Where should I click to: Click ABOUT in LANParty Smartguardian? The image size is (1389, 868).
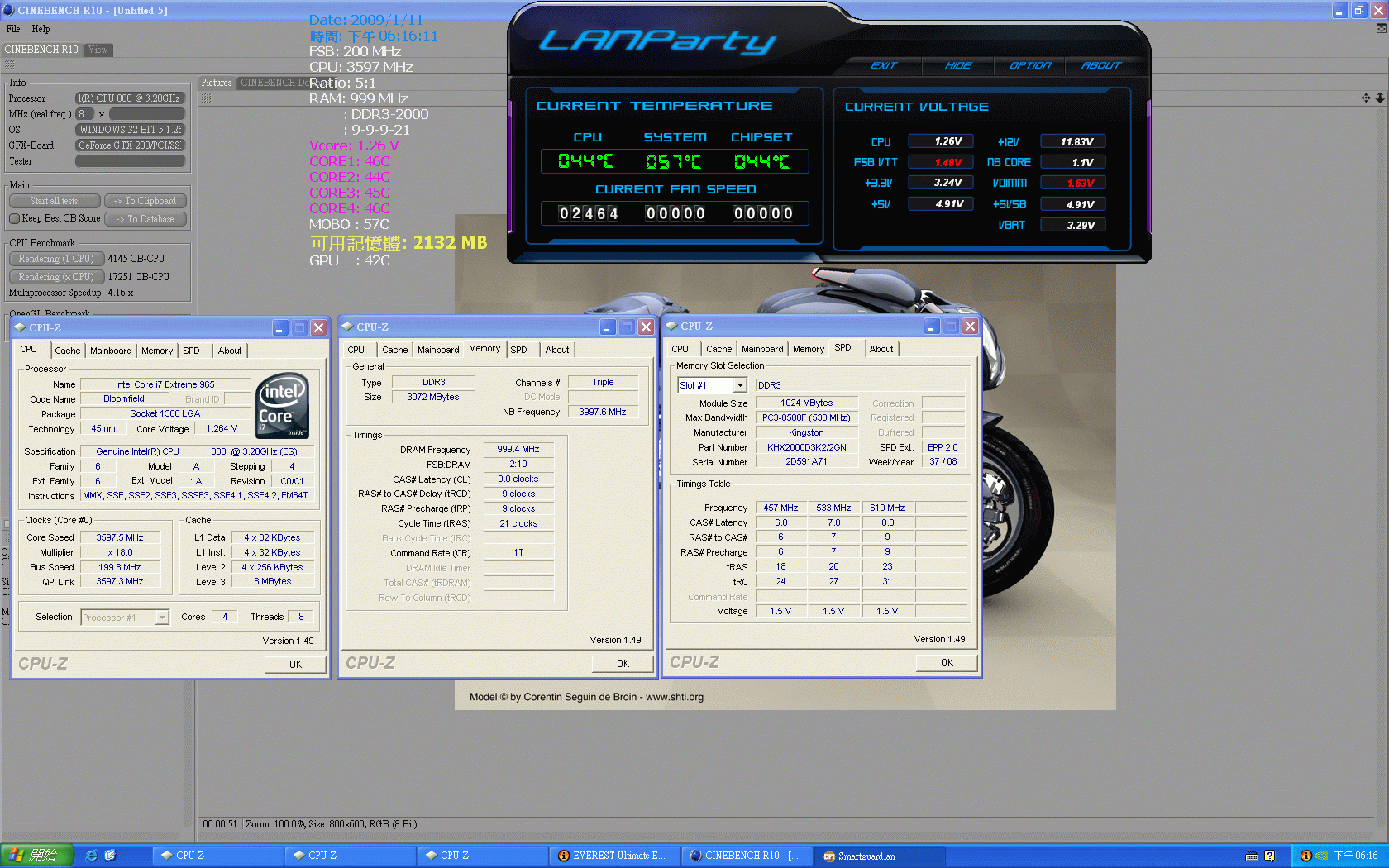tap(1101, 65)
